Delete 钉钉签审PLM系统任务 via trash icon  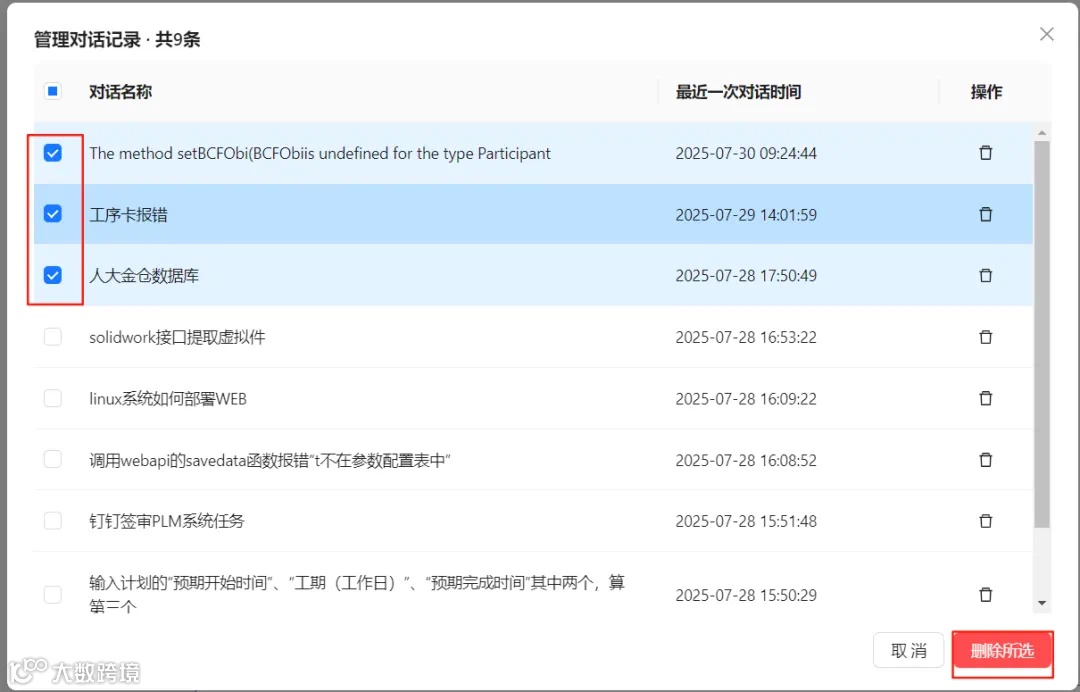[986, 521]
